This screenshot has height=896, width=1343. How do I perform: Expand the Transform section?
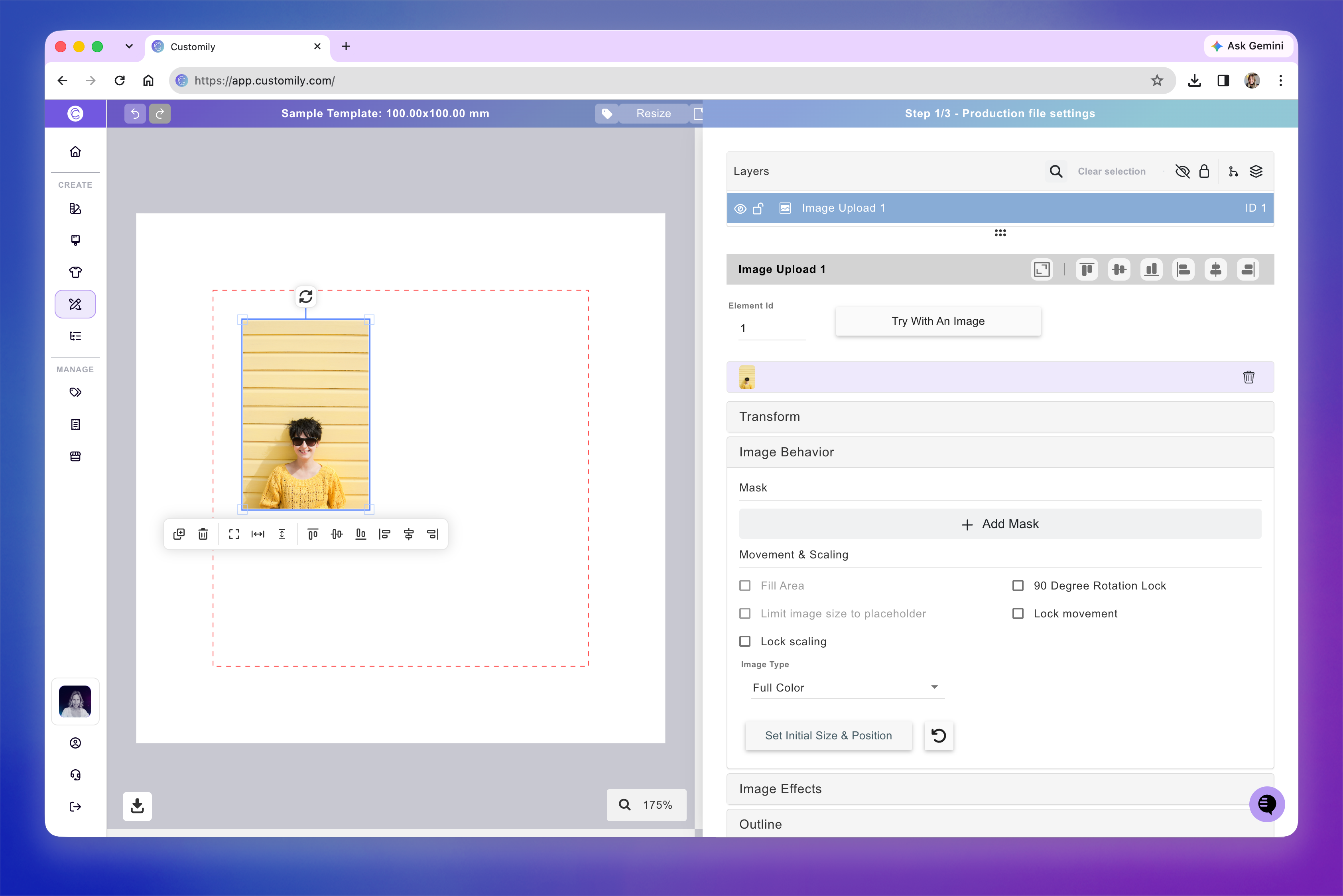(1000, 417)
